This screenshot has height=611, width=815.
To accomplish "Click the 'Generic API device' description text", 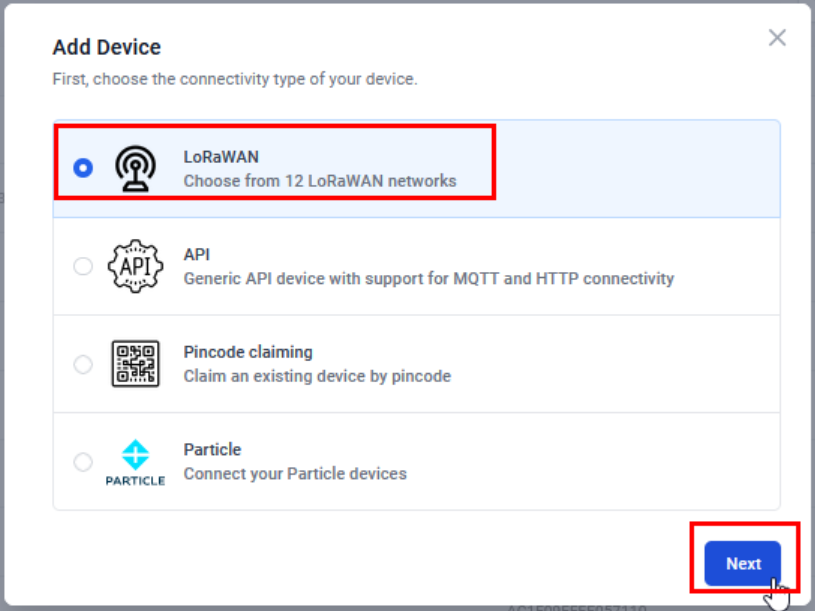I will click(x=429, y=278).
